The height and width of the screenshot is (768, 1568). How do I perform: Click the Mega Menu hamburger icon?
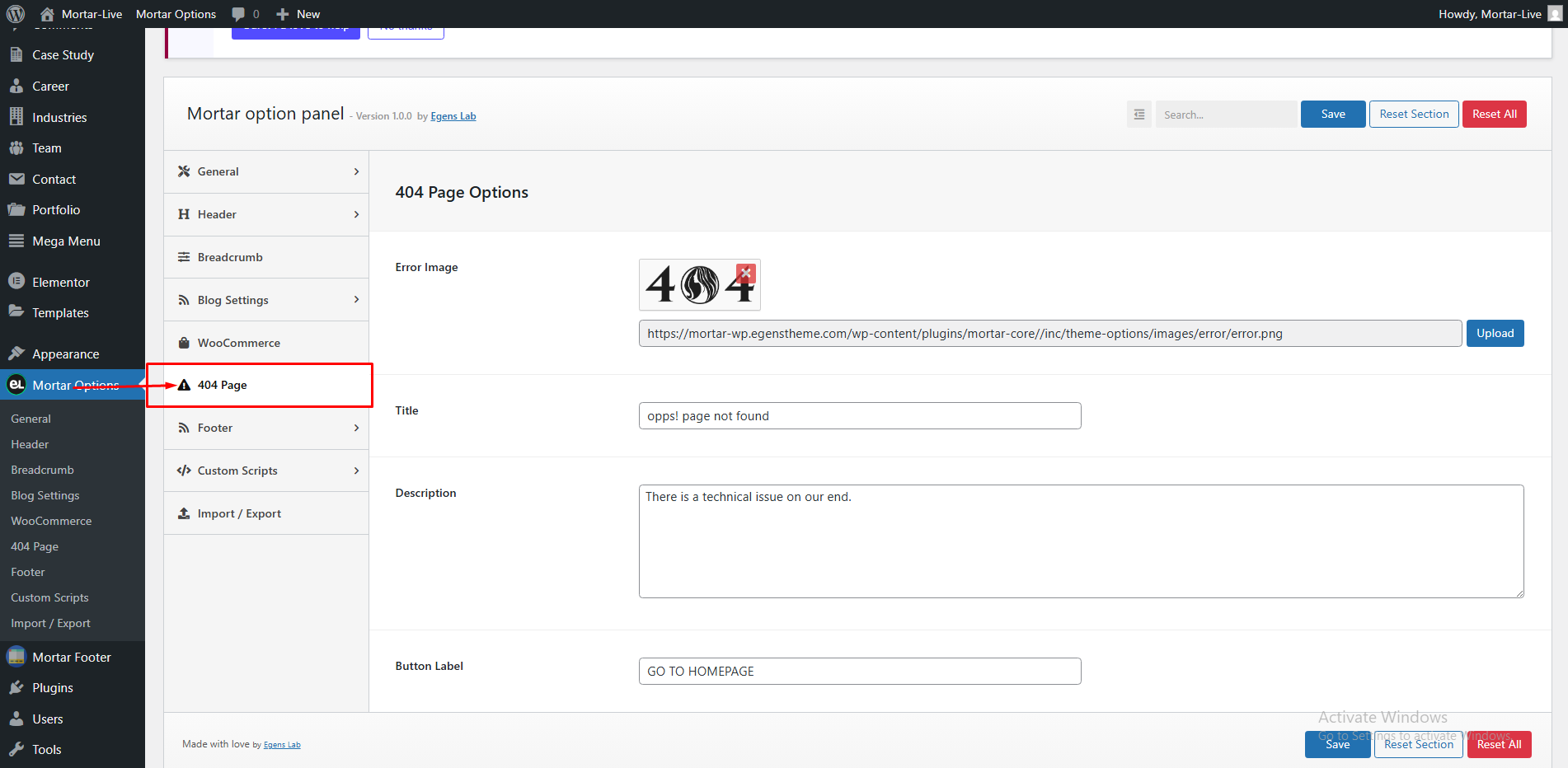16,241
